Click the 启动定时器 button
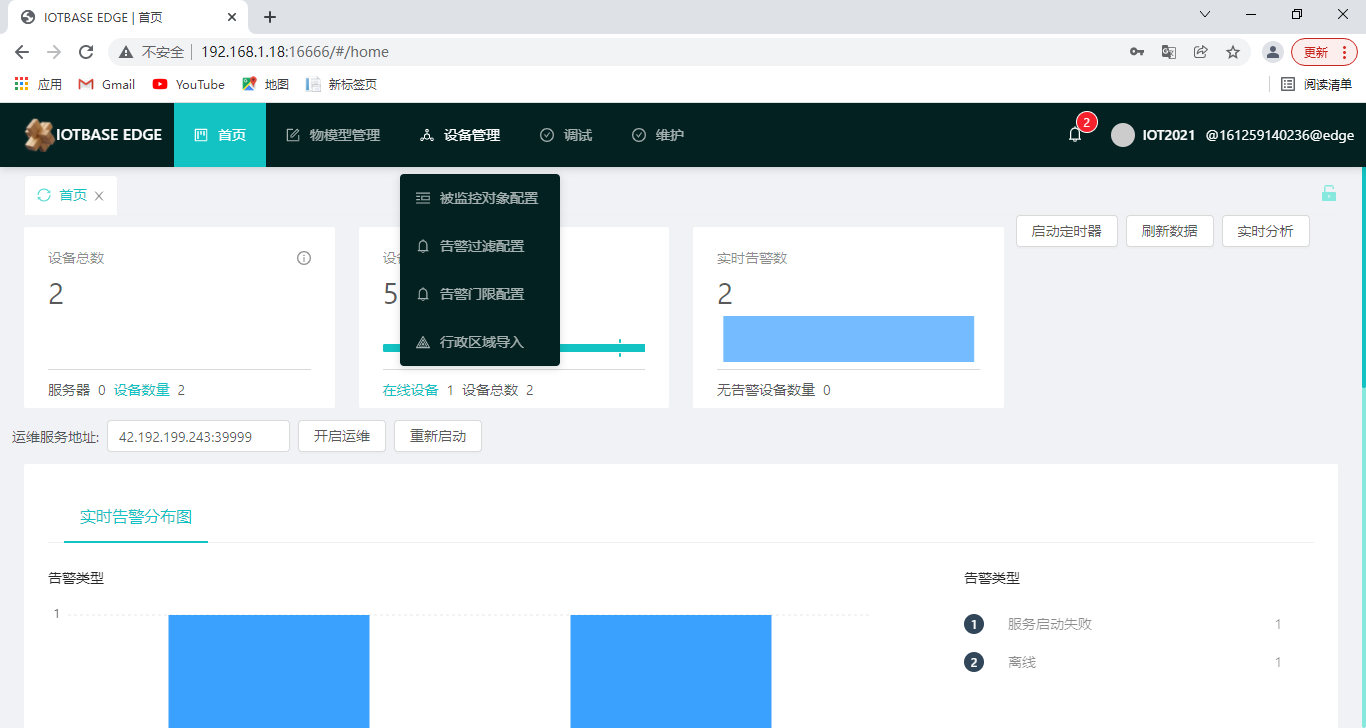The width and height of the screenshot is (1366, 728). tap(1066, 231)
